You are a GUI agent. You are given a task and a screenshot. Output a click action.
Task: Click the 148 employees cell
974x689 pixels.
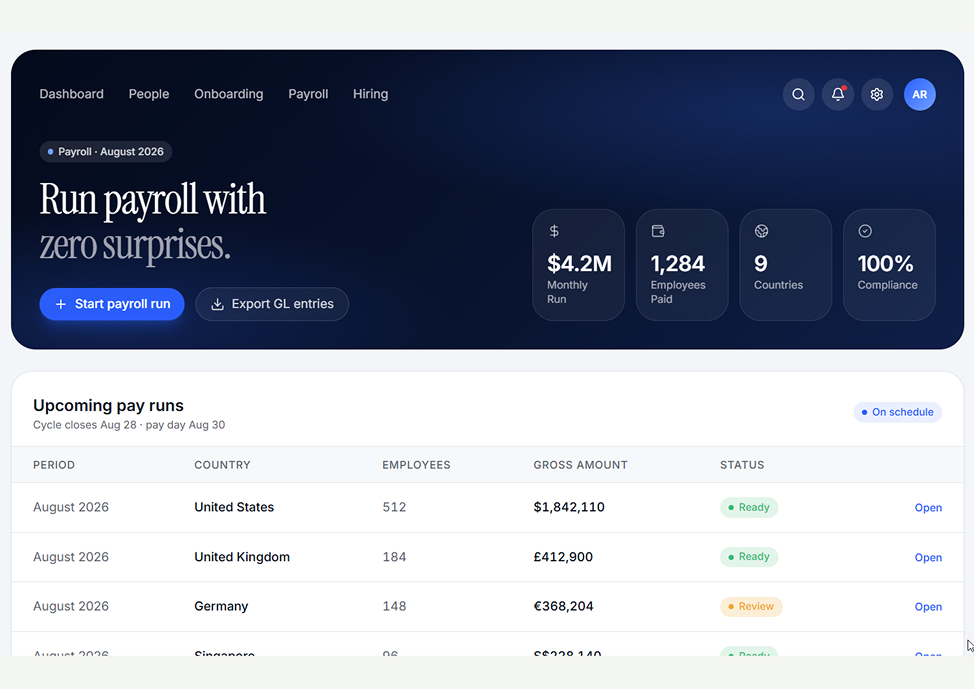point(394,606)
